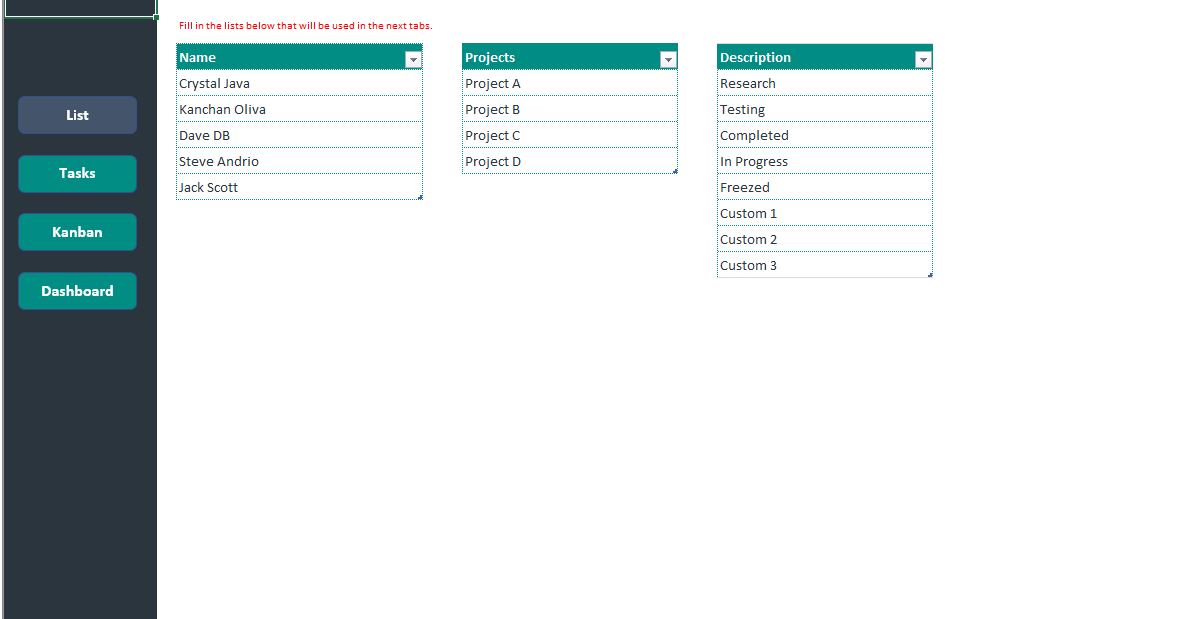Viewport: 1193px width, 619px height.
Task: Open the Description column filter dropdown
Action: point(923,59)
